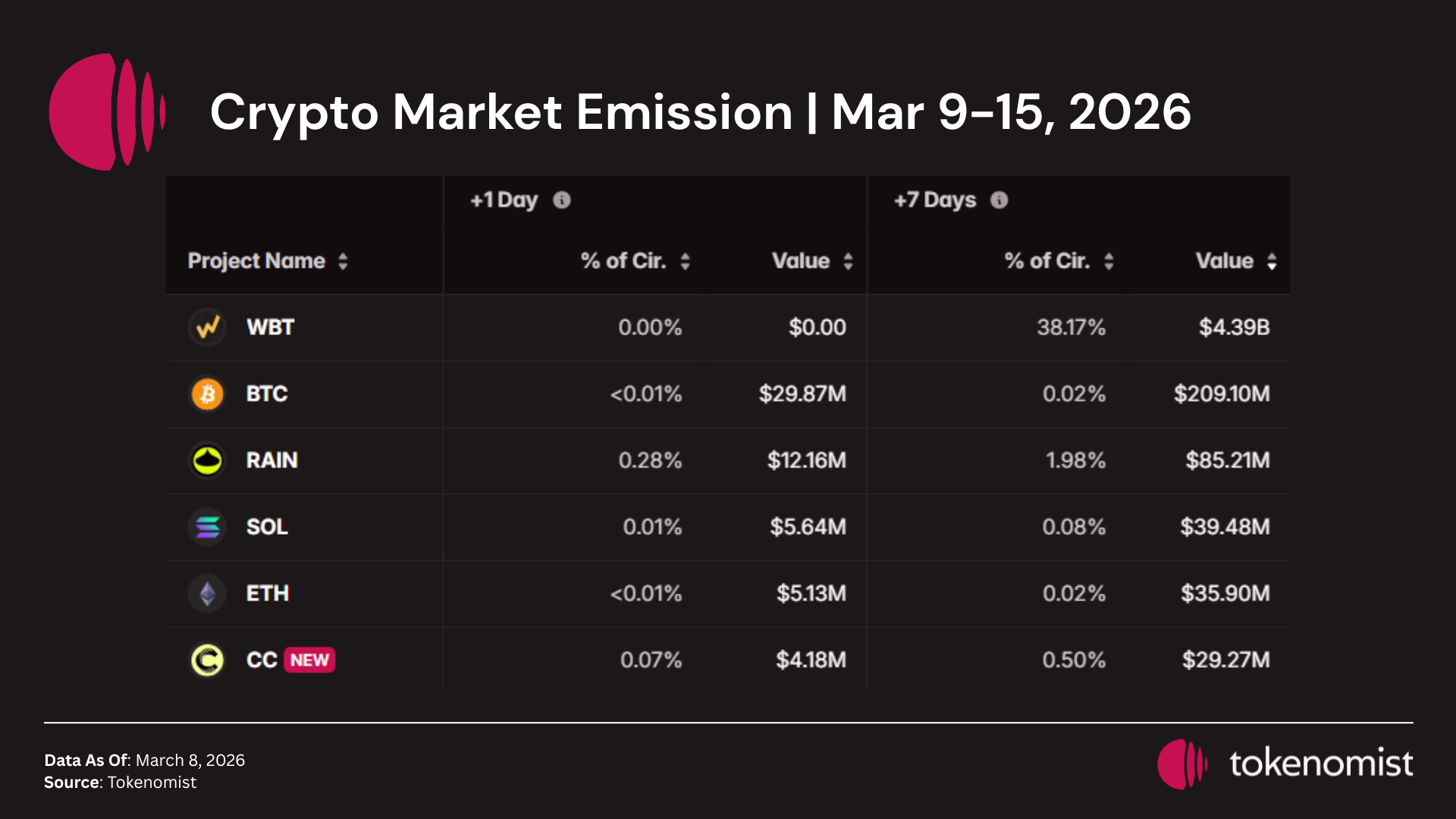1456x819 pixels.
Task: Click the NEW badge next to CC
Action: click(x=309, y=660)
